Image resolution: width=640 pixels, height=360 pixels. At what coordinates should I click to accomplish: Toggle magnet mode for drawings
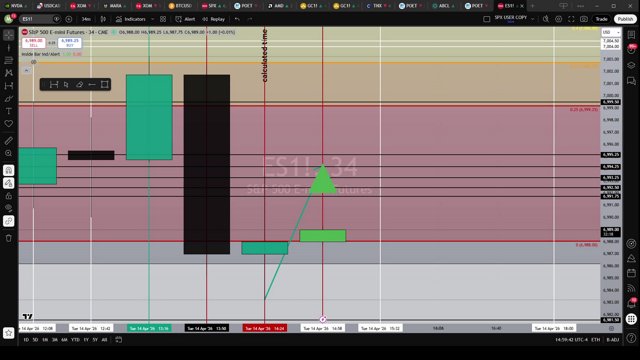coord(9,170)
